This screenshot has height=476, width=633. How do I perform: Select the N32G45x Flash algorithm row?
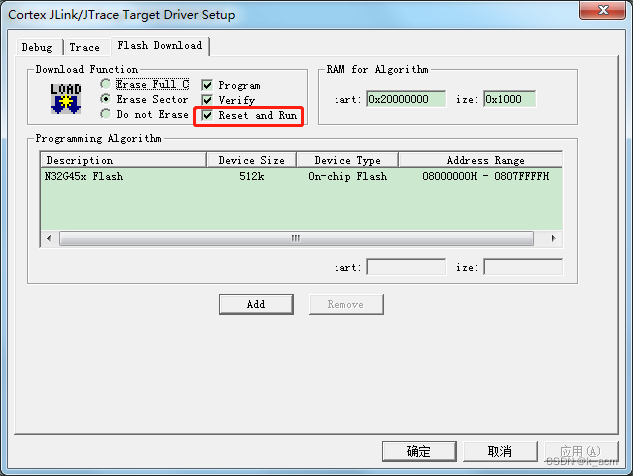[x=301, y=176]
